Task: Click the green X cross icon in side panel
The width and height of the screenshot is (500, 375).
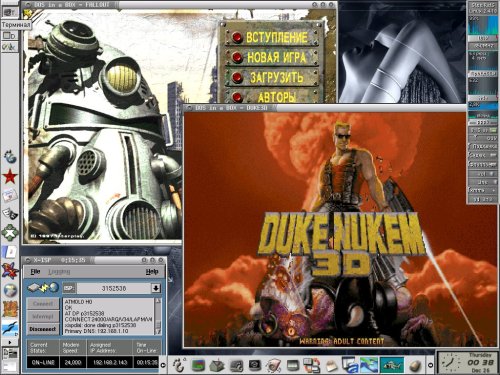Action: pos(10,233)
